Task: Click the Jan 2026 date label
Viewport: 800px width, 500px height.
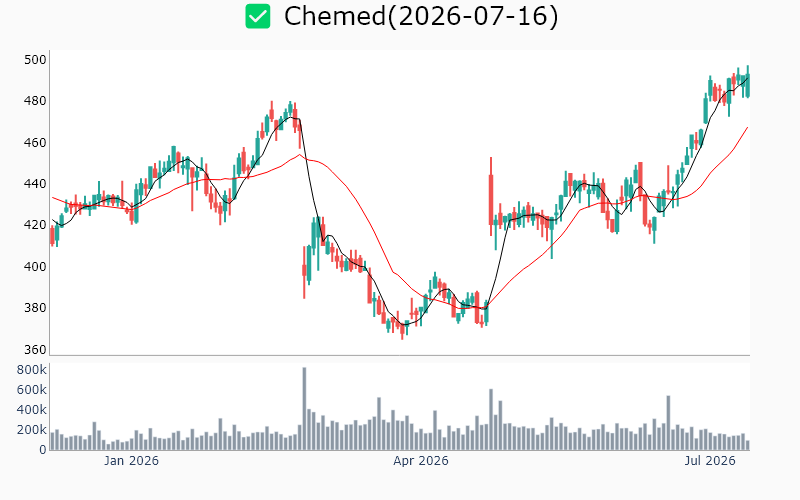Action: click(131, 461)
